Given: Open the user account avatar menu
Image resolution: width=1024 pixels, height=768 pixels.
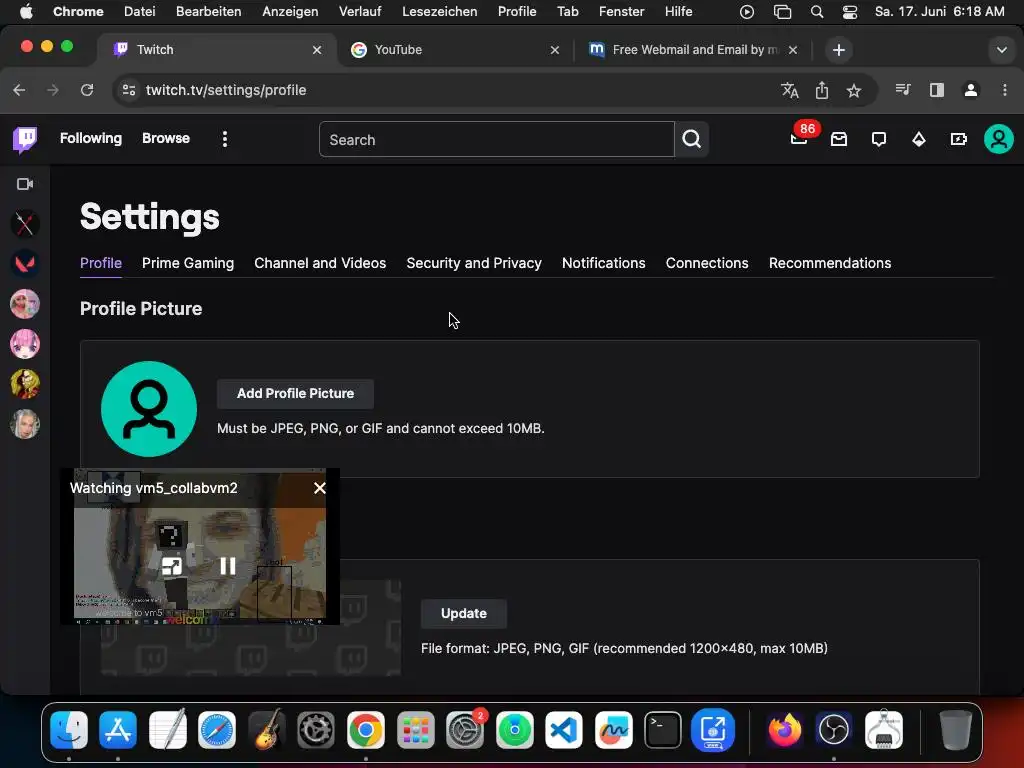Looking at the screenshot, I should pyautogui.click(x=999, y=139).
